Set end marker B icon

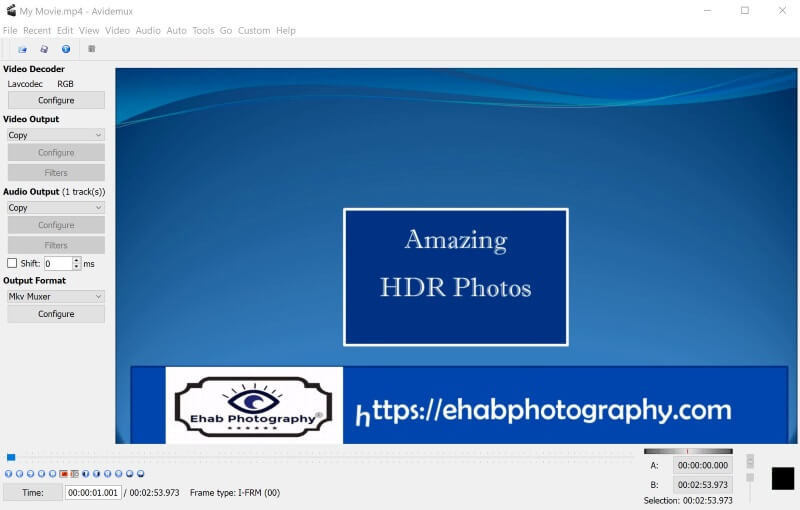(74, 474)
